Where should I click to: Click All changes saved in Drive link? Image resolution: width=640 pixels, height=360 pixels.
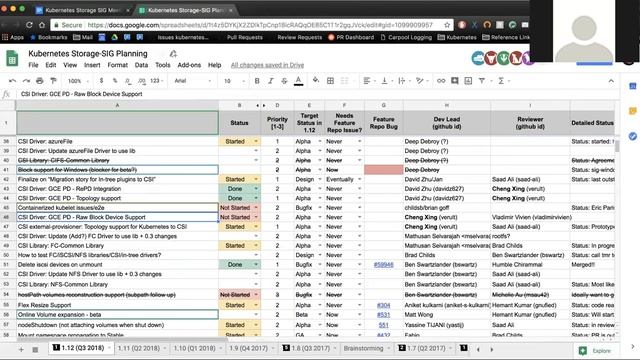tap(267, 65)
